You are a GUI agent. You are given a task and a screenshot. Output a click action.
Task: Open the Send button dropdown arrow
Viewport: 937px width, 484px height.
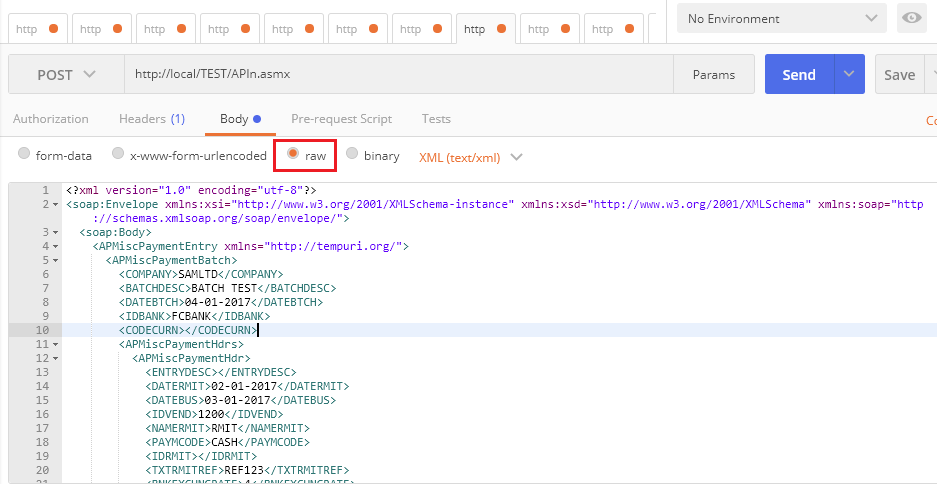point(849,75)
